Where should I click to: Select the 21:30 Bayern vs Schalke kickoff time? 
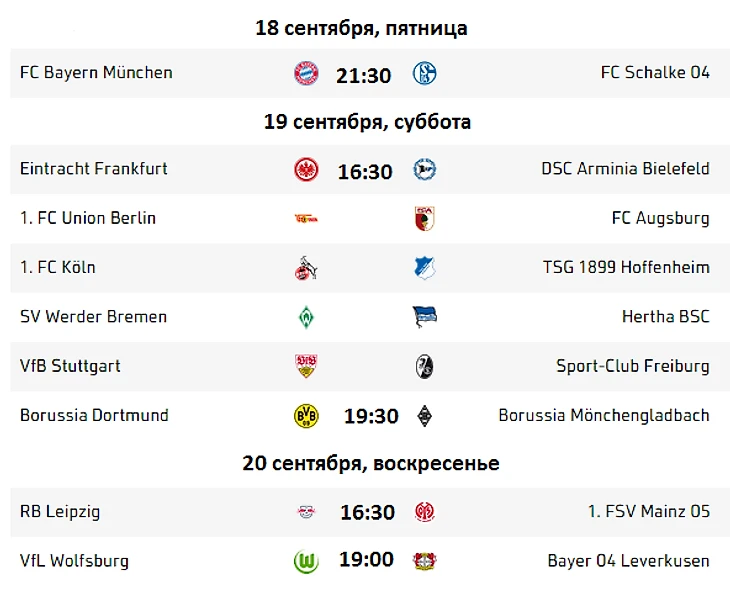coord(364,75)
